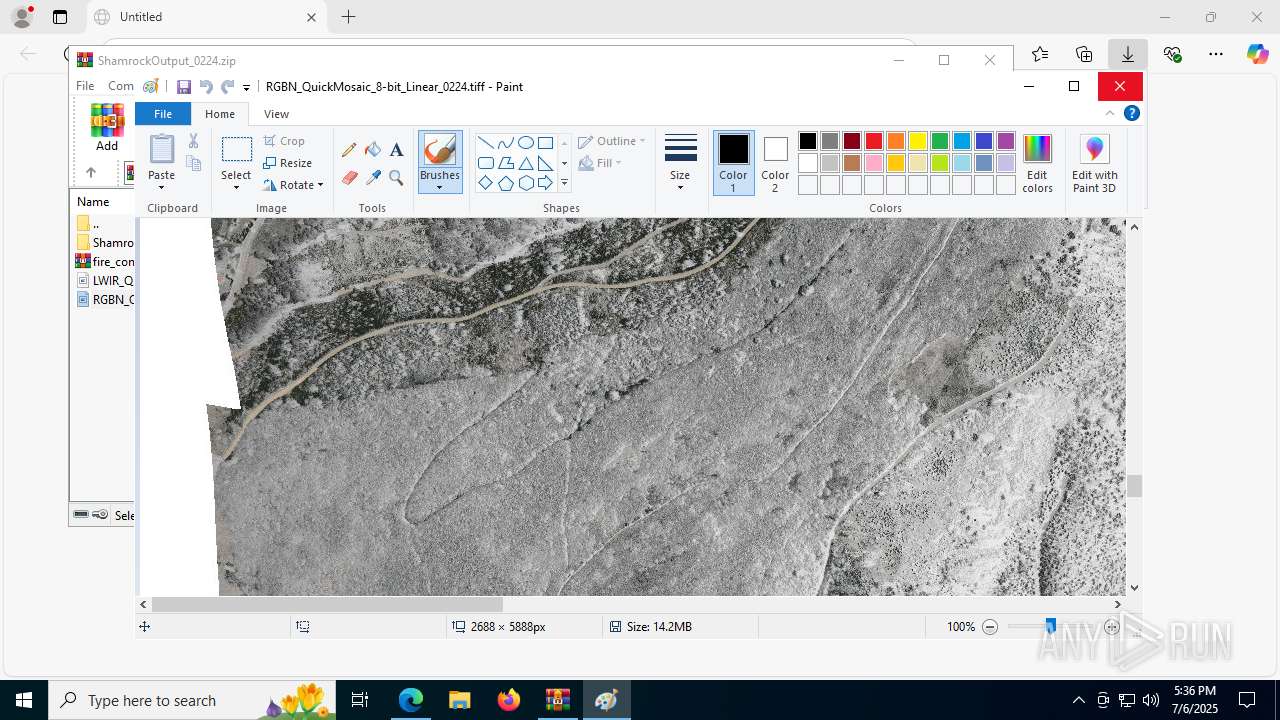Select LWIR_Q file in WinRAR list

(105, 280)
